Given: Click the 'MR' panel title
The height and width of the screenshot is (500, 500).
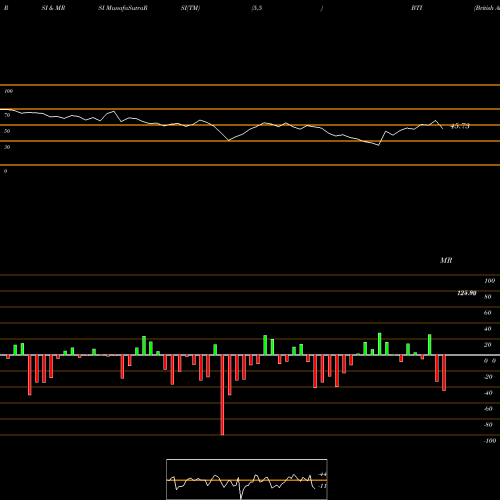Looking at the screenshot, I should [x=446, y=260].
